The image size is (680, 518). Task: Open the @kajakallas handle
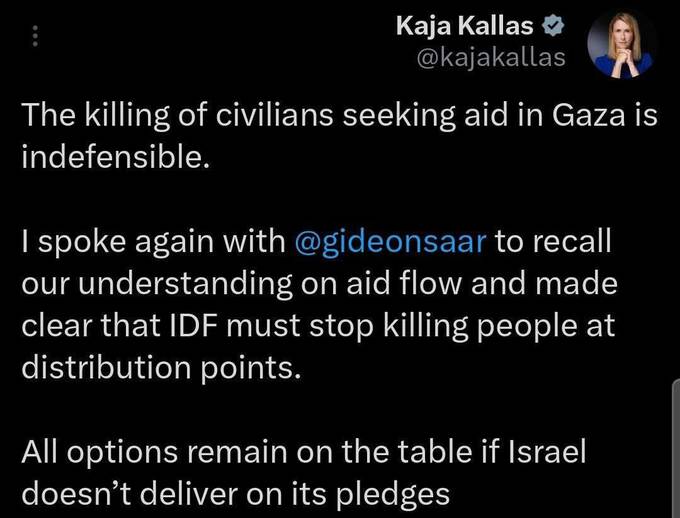pos(489,58)
